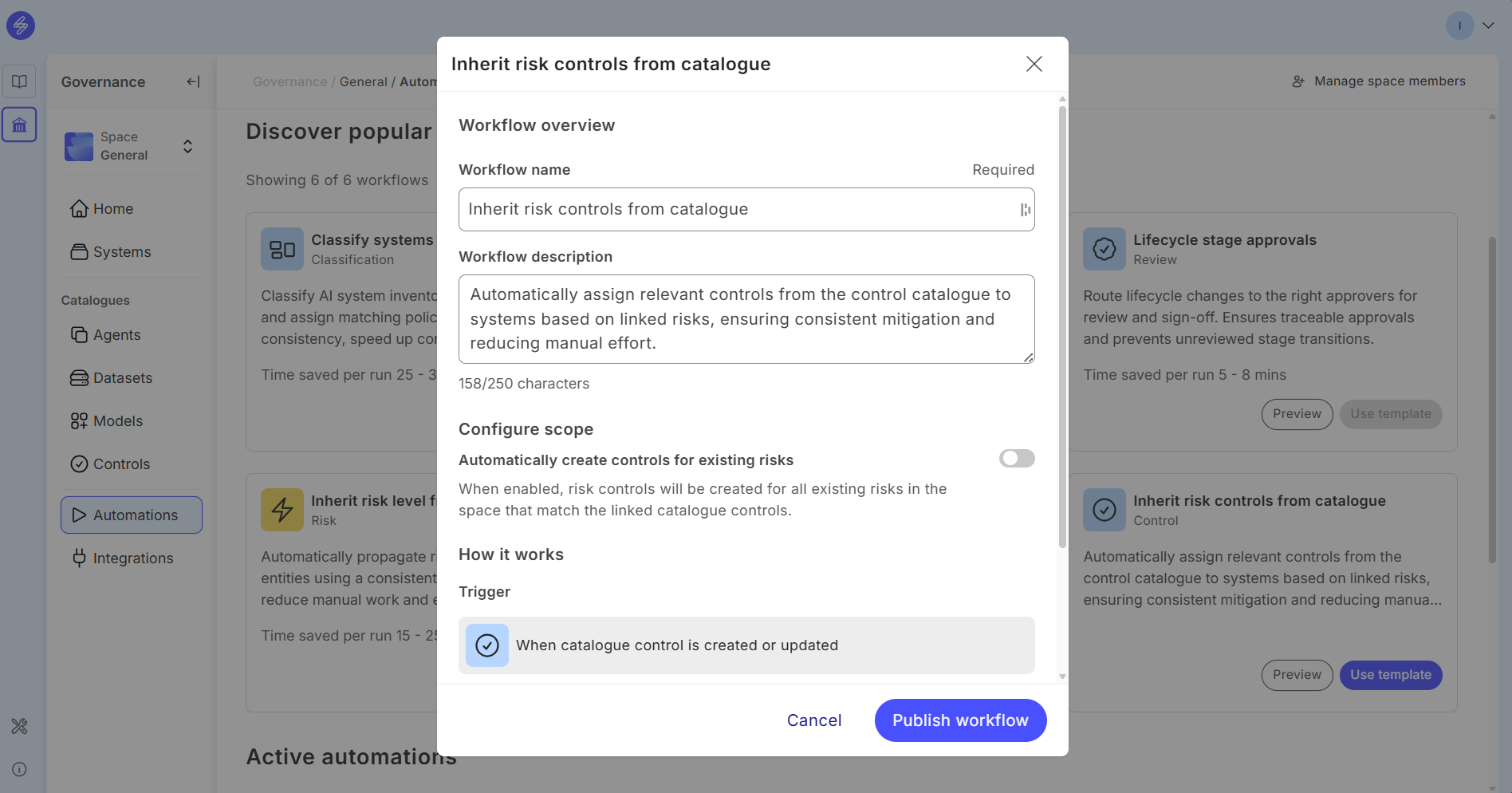Navigate to Datasets in sidebar
This screenshot has height=793, width=1512.
point(122,378)
